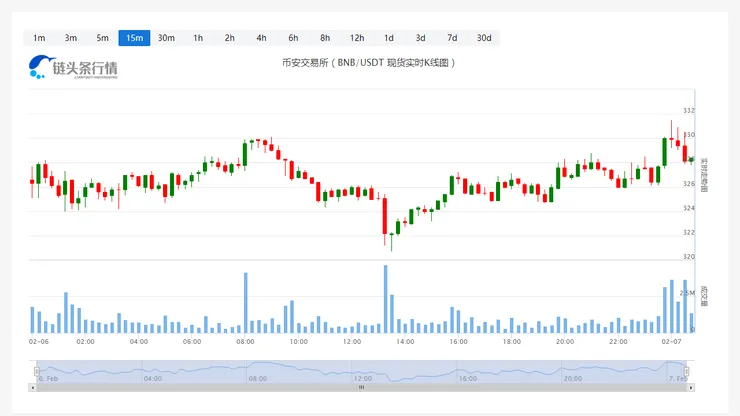740x416 pixels.
Task: Choose the 3d interval tab
Action: coord(420,38)
